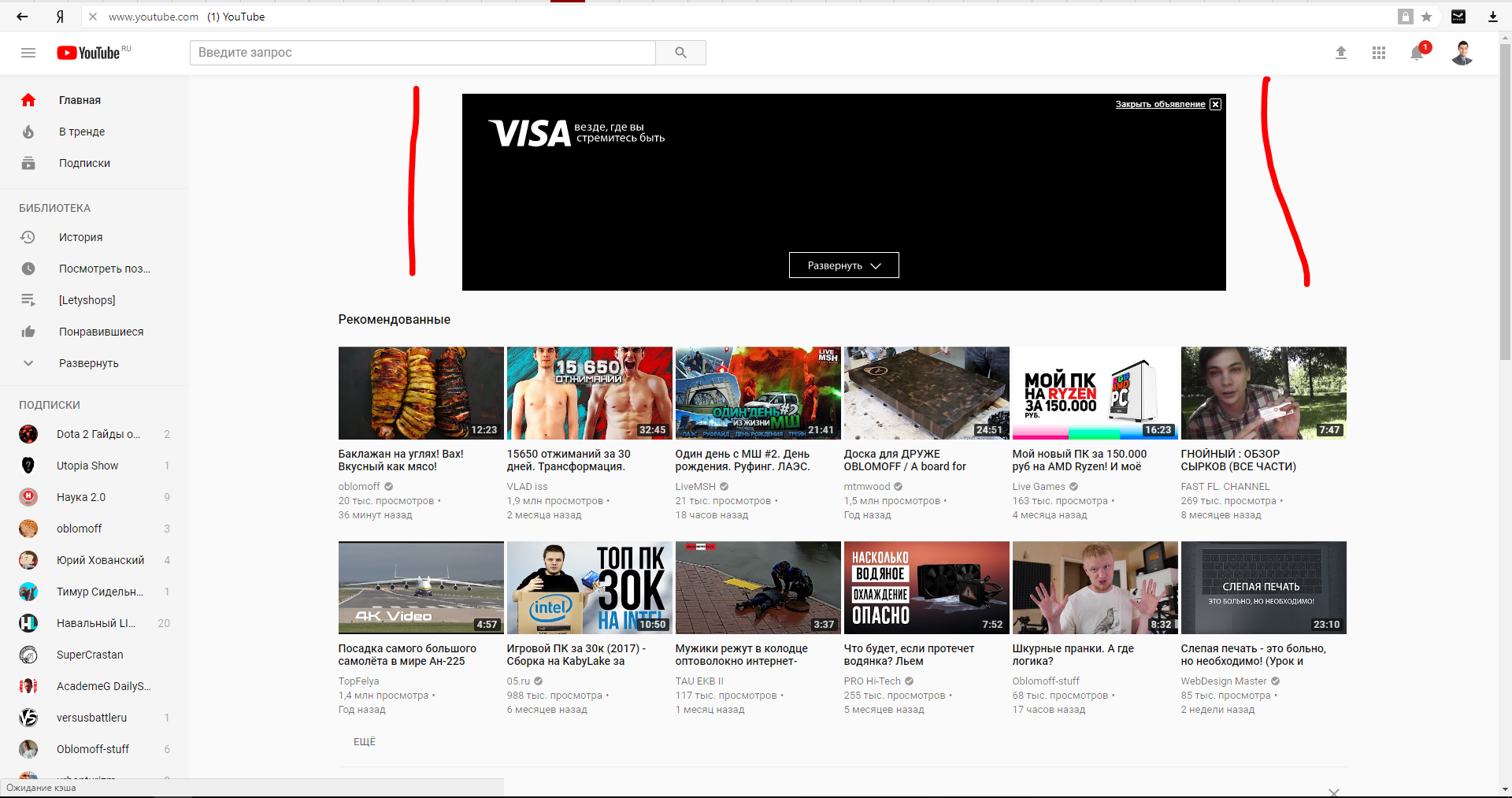Open the account avatar menu
The height and width of the screenshot is (798, 1512).
tap(1462, 53)
